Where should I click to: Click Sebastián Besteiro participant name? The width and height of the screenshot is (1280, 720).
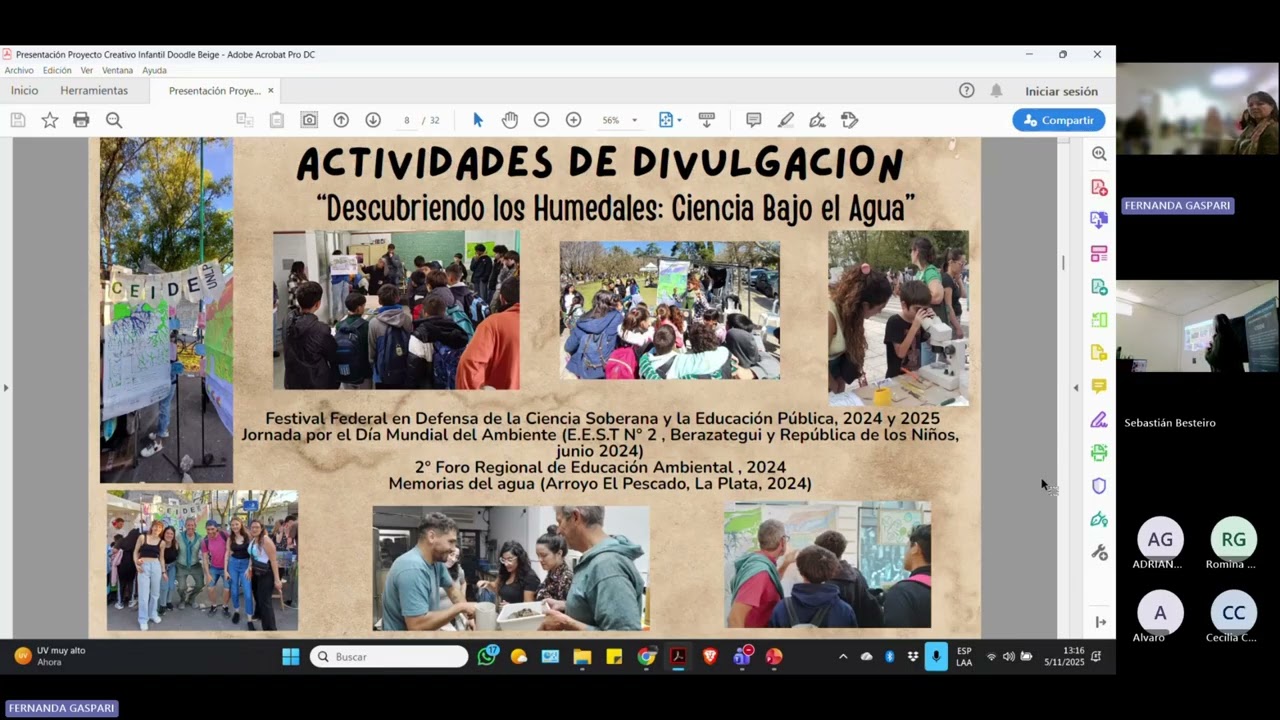pyautogui.click(x=1170, y=423)
